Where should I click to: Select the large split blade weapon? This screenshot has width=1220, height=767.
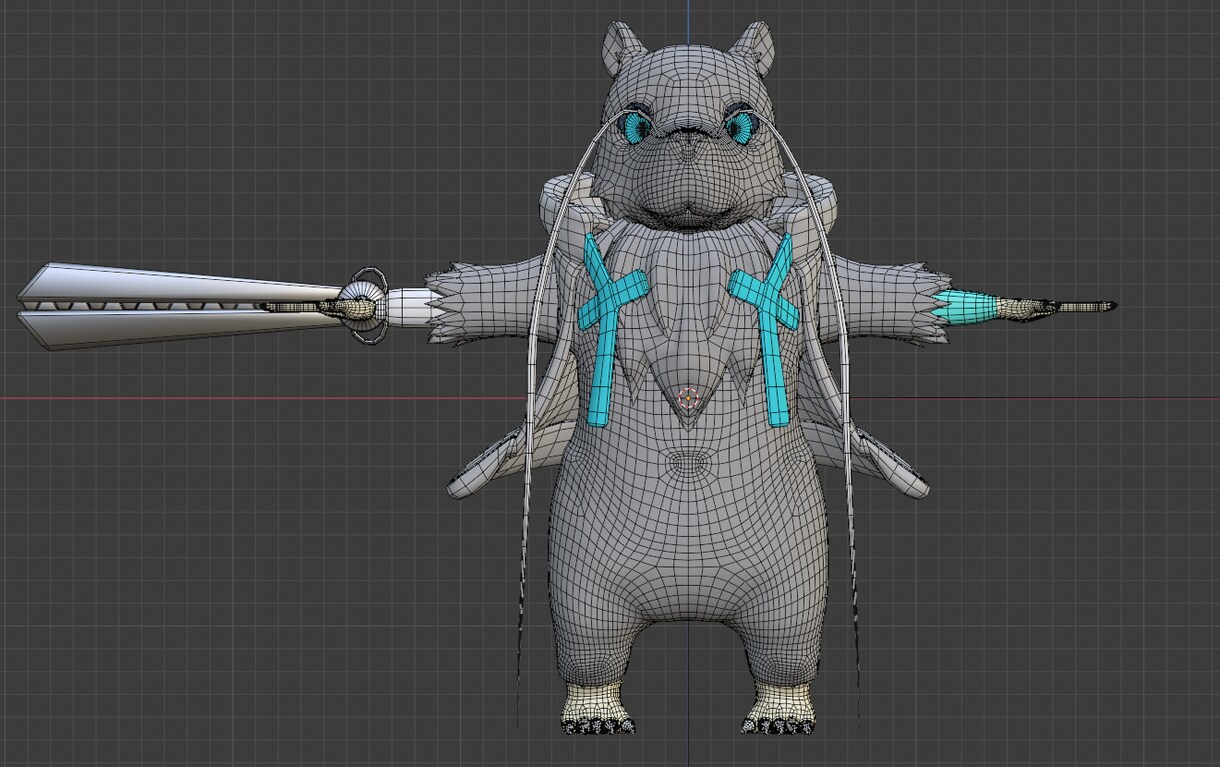click(x=180, y=307)
